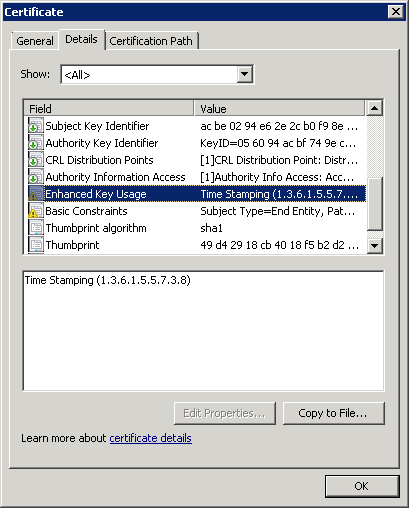Viewport: 409px width, 508px height.
Task: Click the Enhanced Key Usage warning icon
Action: tap(36, 194)
